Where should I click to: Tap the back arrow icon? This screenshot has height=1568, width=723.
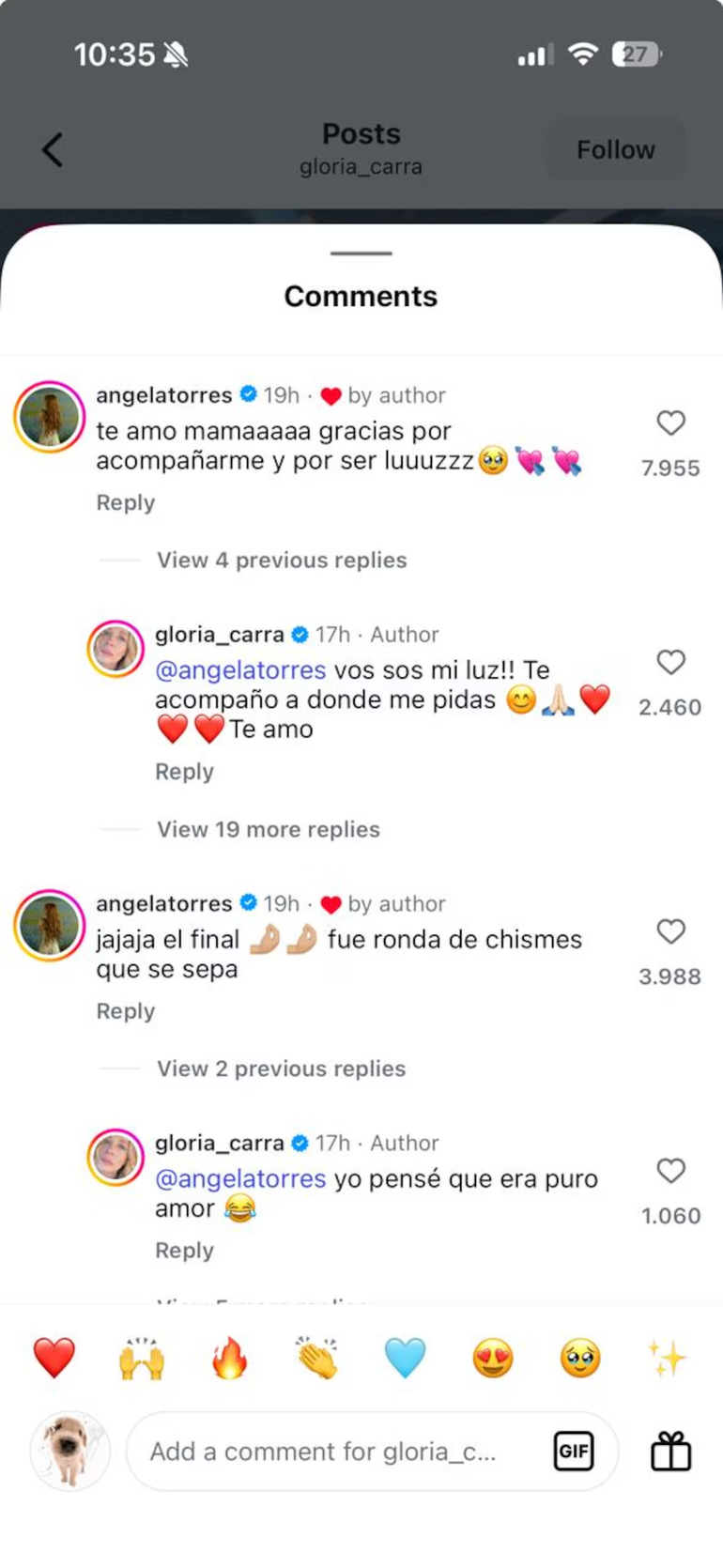pyautogui.click(x=53, y=150)
